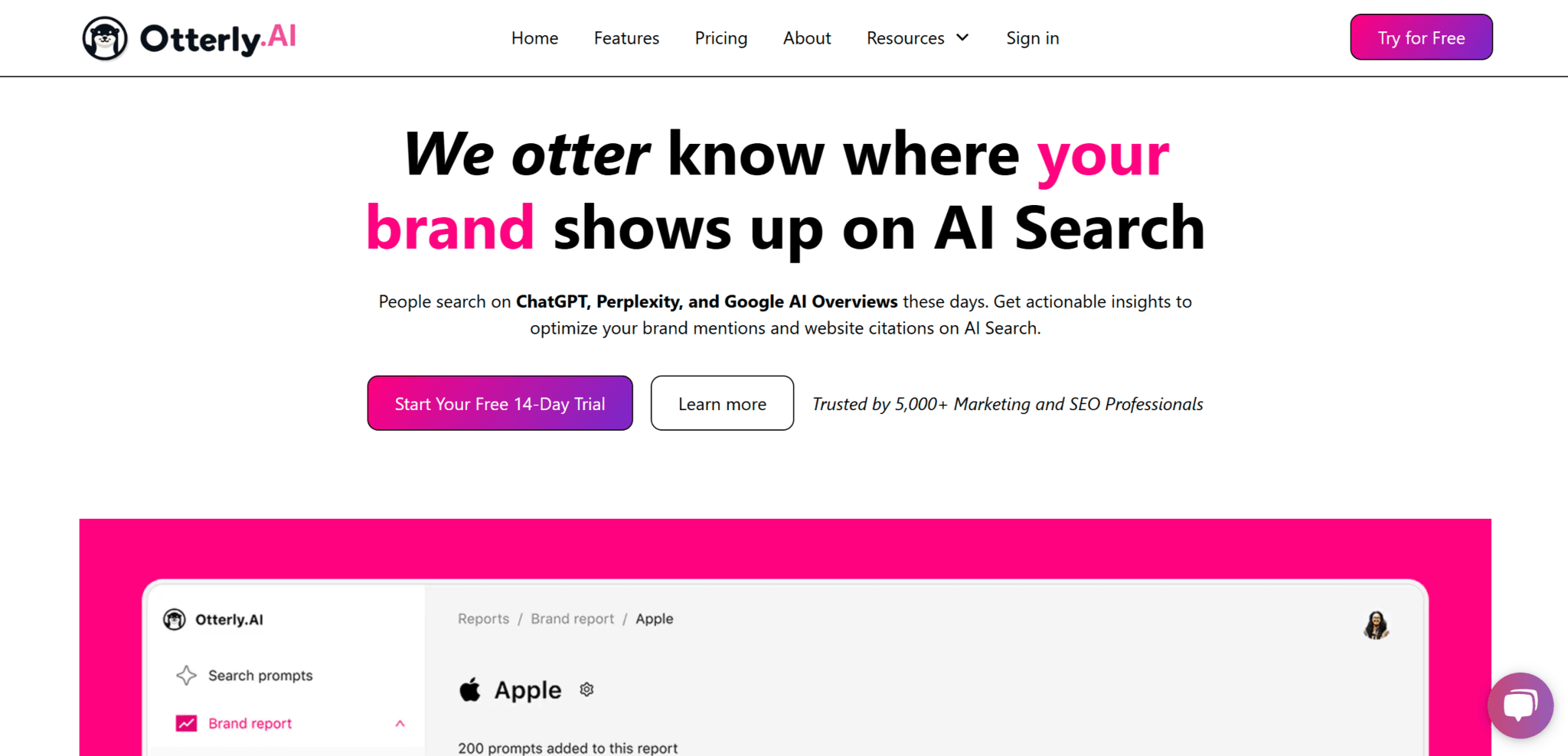Click the Brand report chart icon
This screenshot has width=1568, height=756.
pos(186,723)
